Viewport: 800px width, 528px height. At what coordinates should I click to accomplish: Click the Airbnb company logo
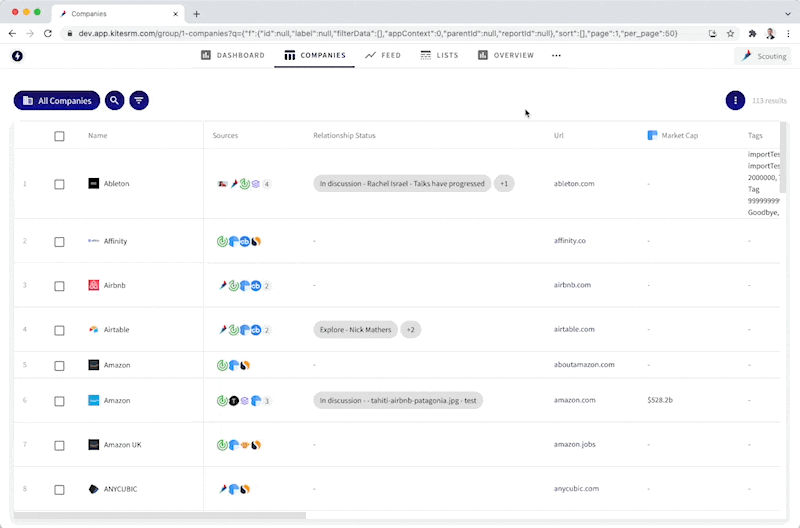[94, 285]
